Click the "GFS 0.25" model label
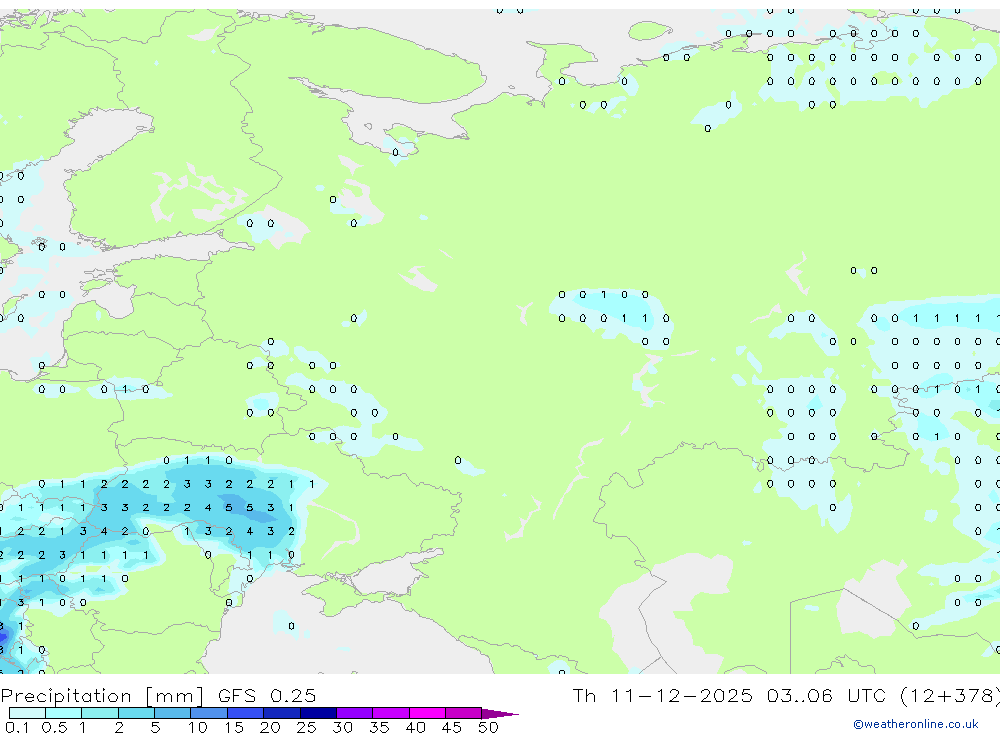This screenshot has height=733, width=1000. tap(267, 695)
